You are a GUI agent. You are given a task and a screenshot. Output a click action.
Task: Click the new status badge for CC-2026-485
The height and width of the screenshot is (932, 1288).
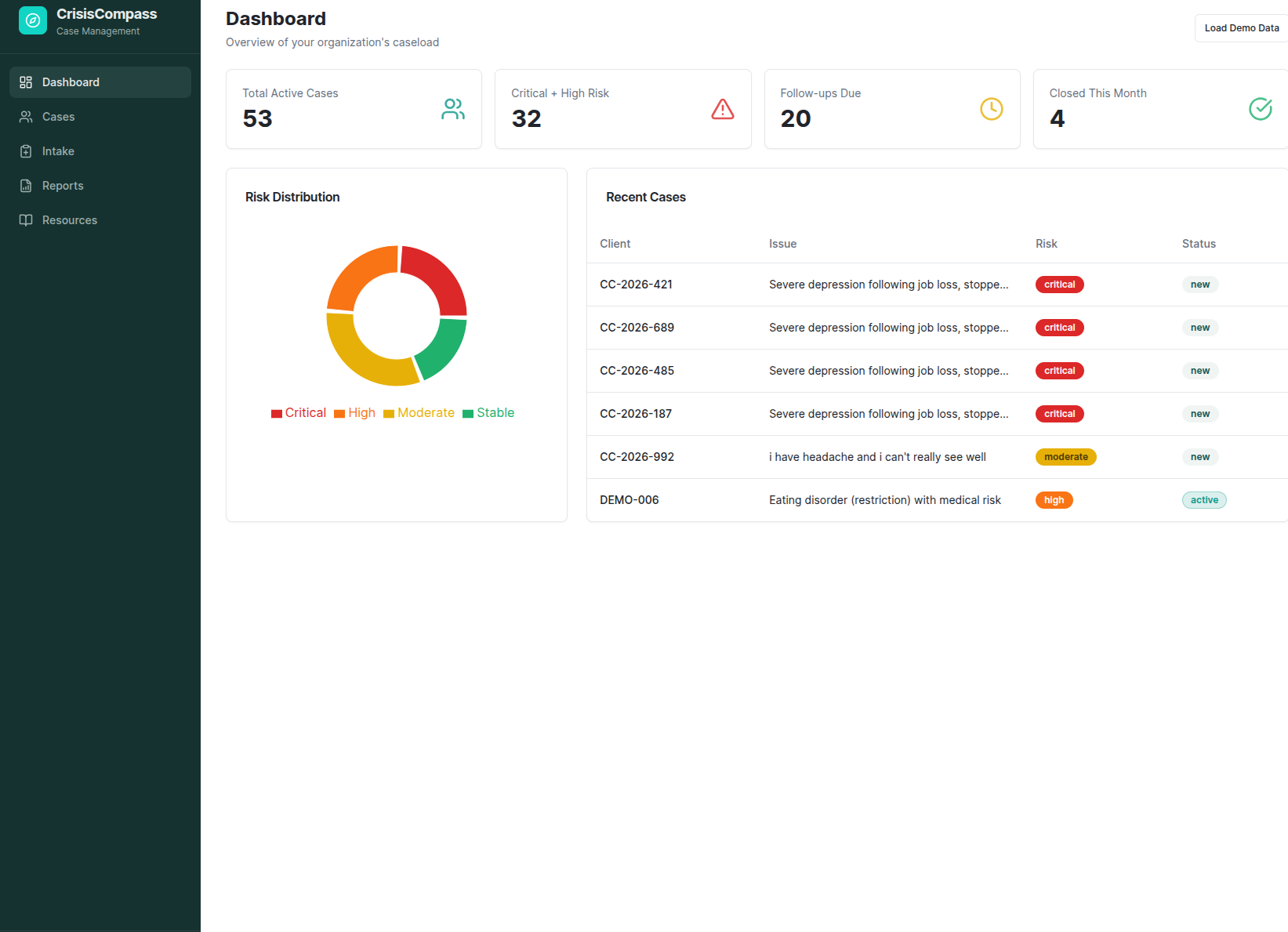(x=1200, y=371)
